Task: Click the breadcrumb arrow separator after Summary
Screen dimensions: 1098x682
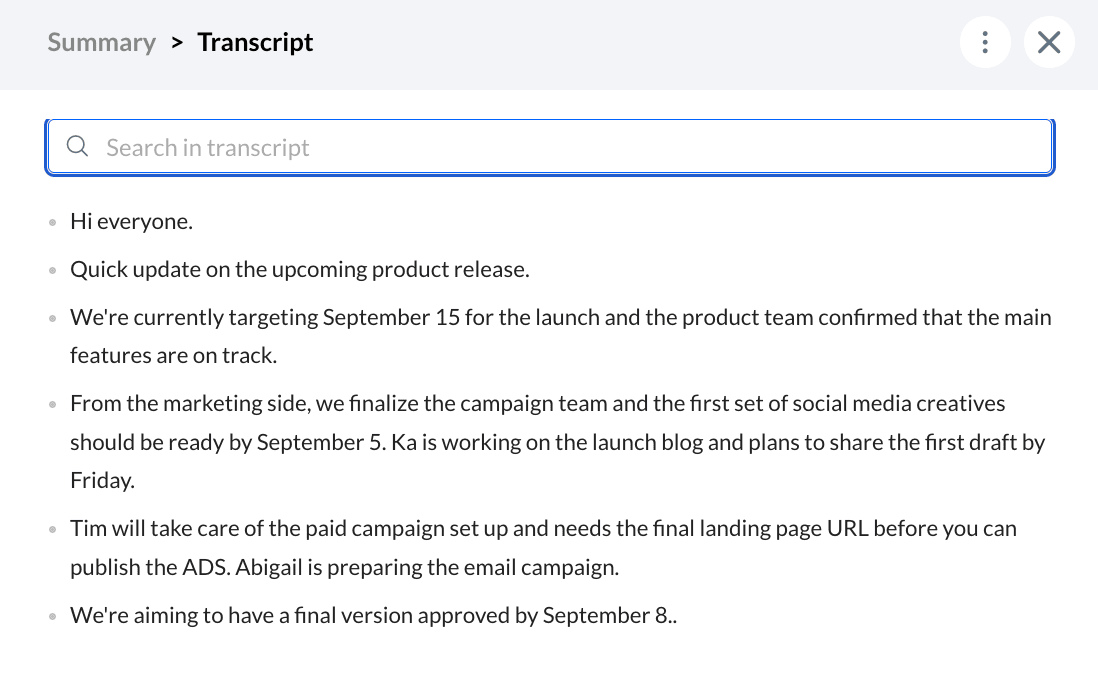Action: point(177,43)
